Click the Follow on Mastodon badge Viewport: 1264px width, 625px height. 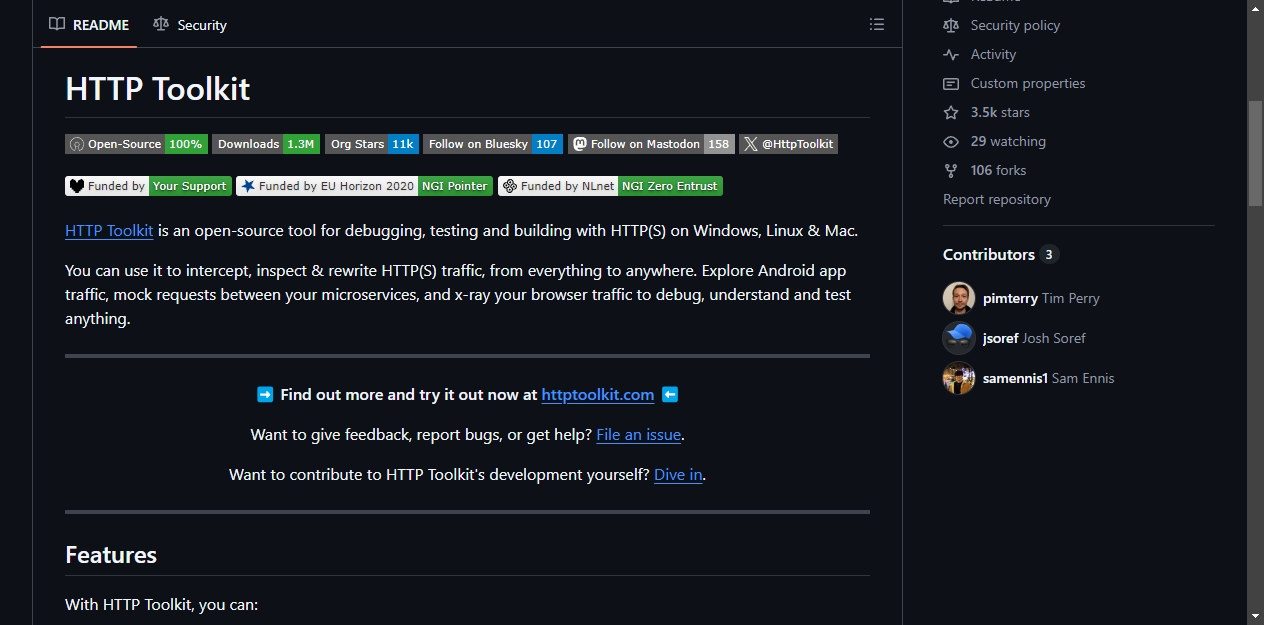(x=651, y=144)
